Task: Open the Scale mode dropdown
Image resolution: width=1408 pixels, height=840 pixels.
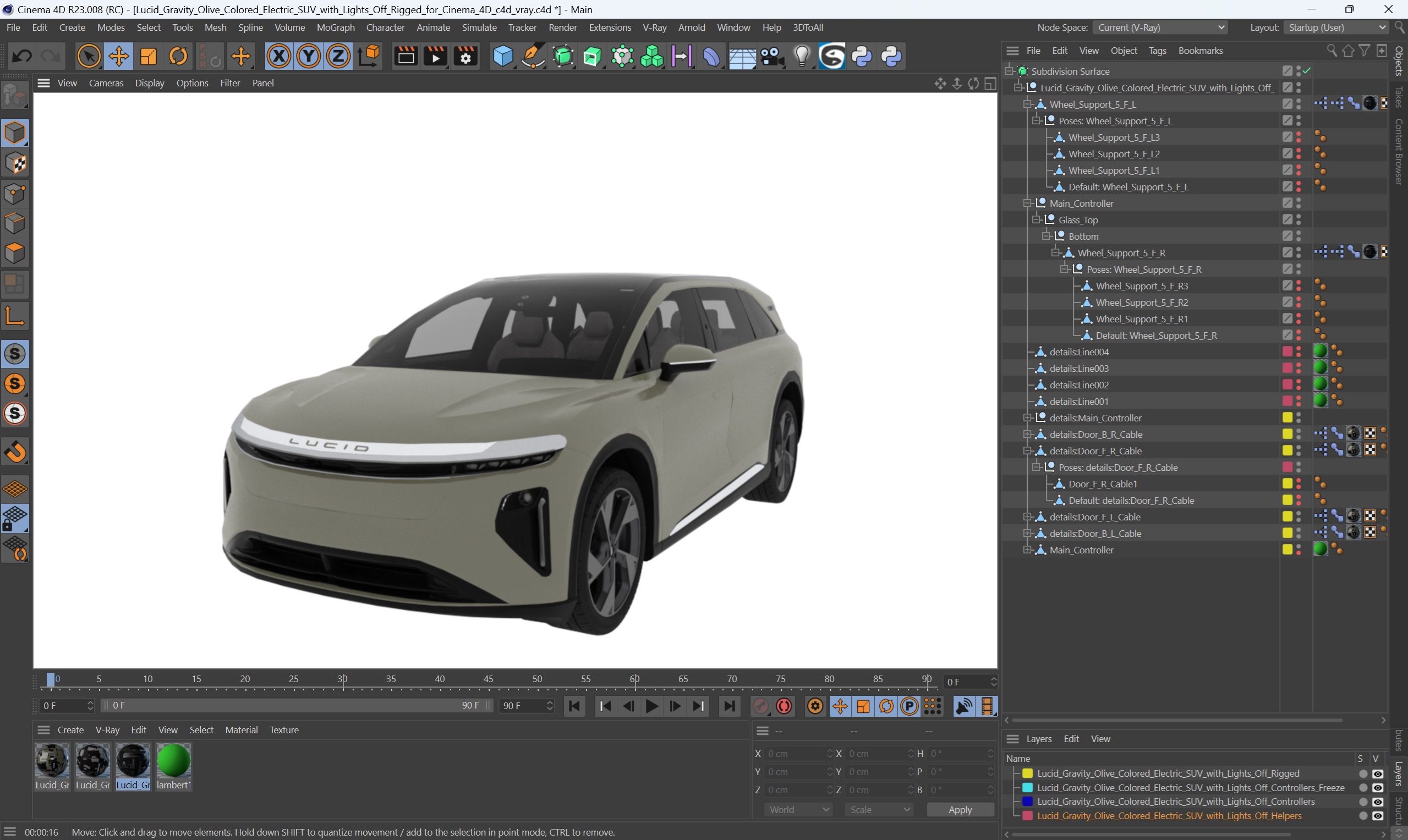Action: (879, 809)
